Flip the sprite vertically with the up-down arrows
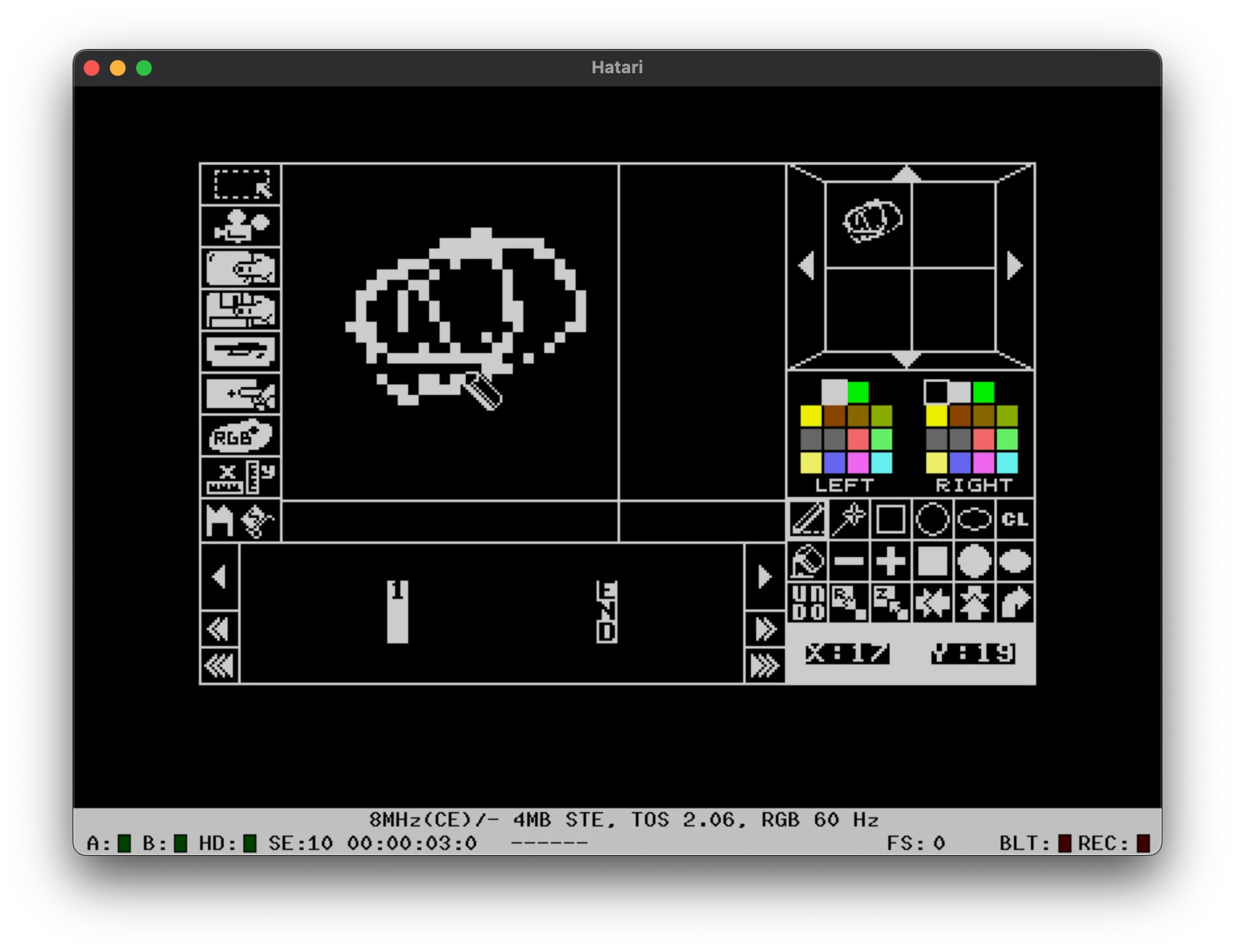This screenshot has width=1235, height=952. 974,603
